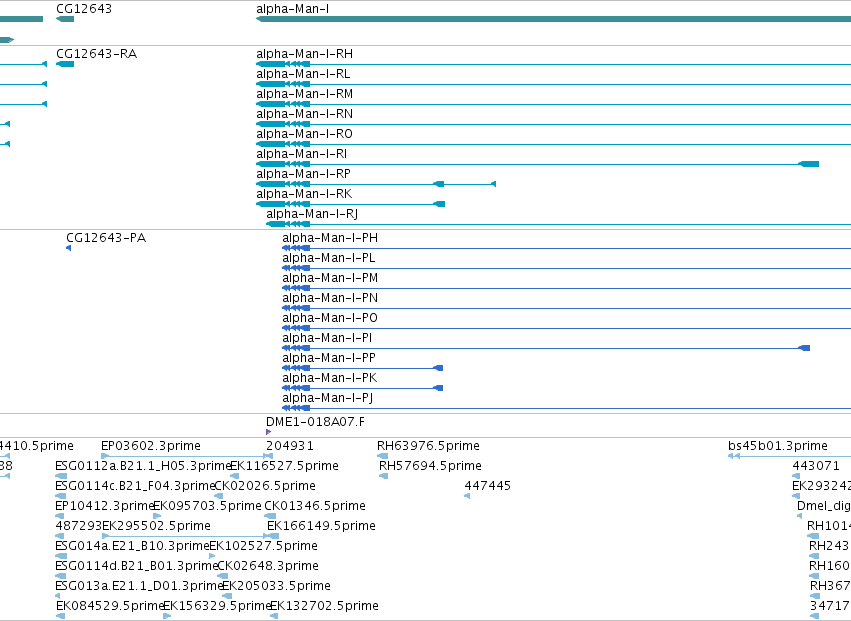Click EST label ESG014a.E21_B10.3prime
The image size is (851, 621).
click(132, 546)
